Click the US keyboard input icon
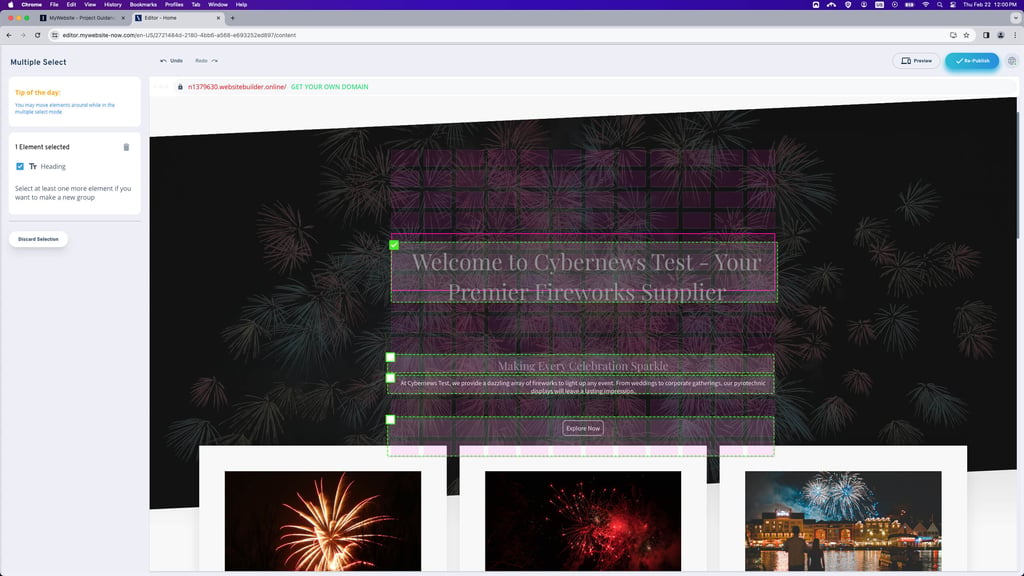Viewport: 1024px width, 576px height. pyautogui.click(x=879, y=5)
